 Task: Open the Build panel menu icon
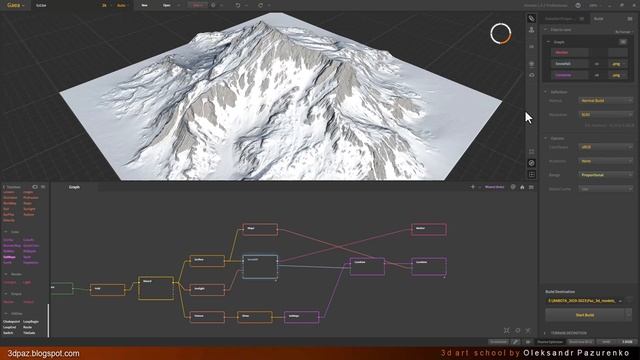tap(630, 18)
